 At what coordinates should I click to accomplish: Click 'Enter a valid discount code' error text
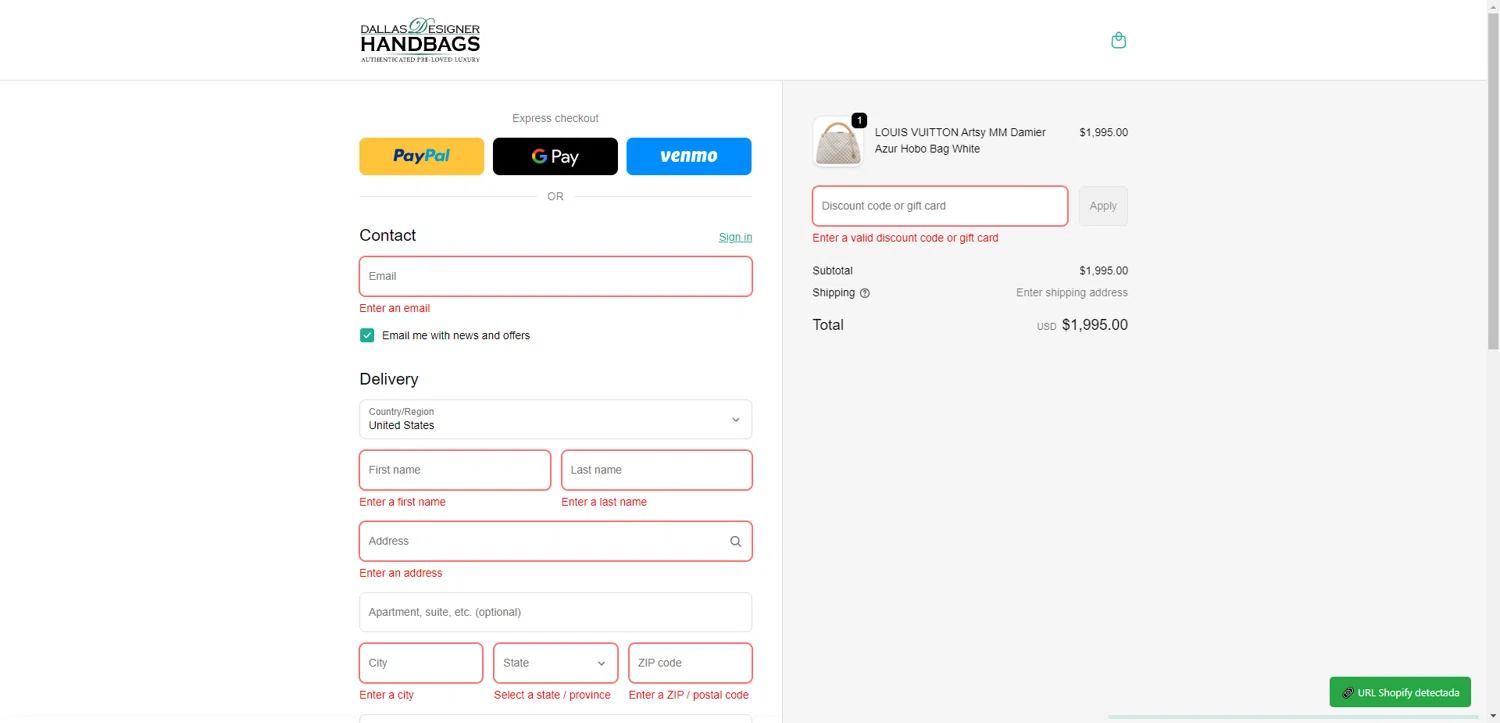(905, 238)
